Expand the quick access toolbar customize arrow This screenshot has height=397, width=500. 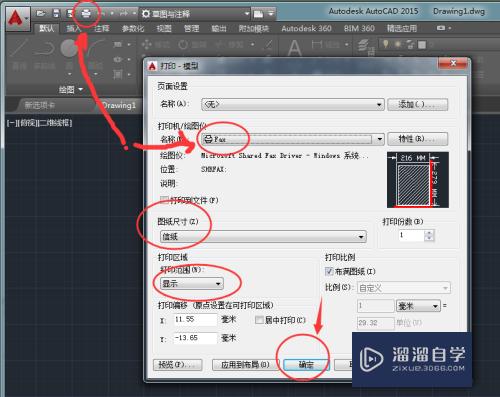point(271,14)
